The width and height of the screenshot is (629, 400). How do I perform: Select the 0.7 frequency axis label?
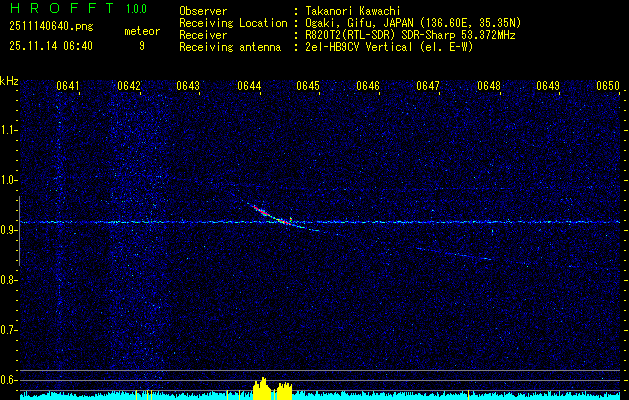(9, 329)
